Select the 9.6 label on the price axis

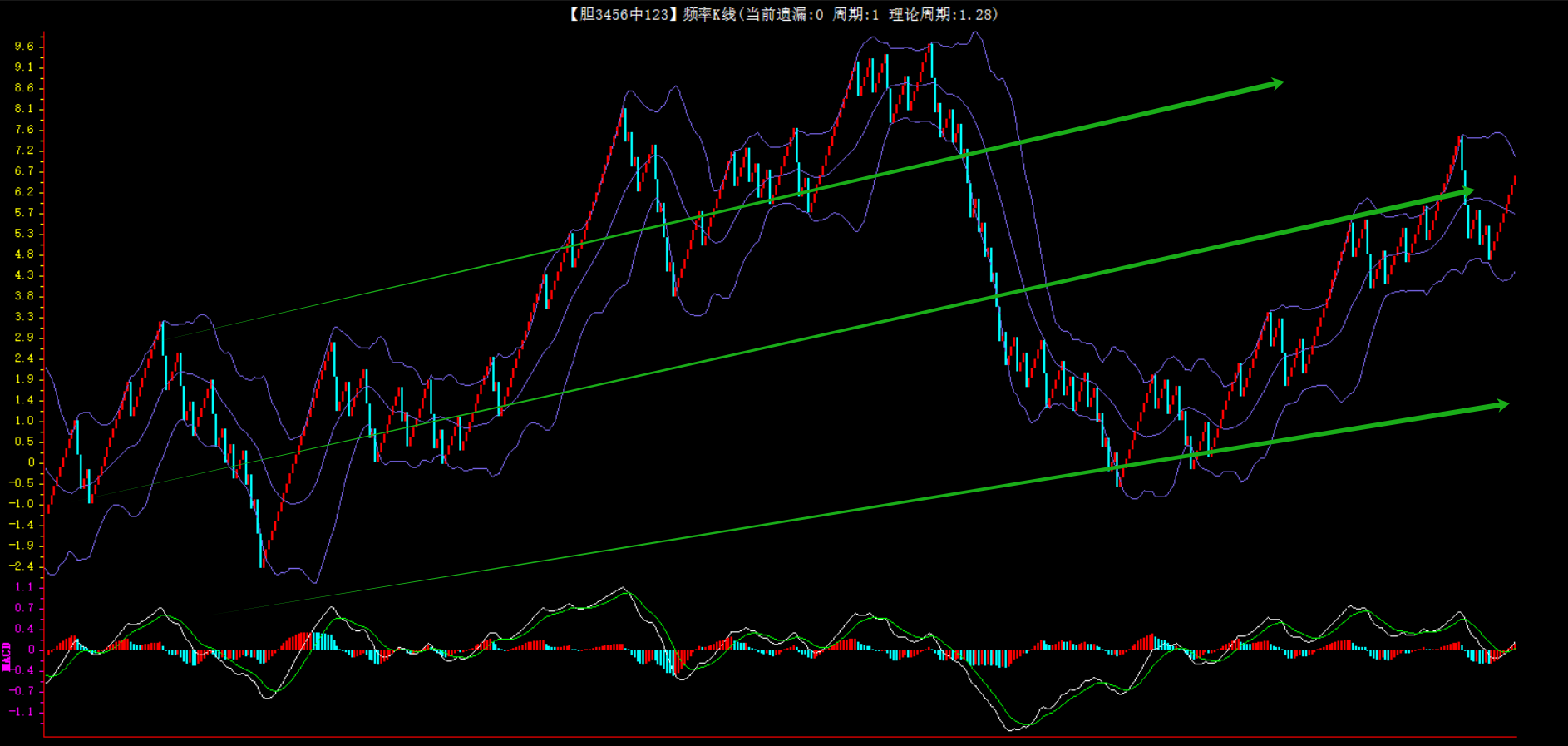[x=24, y=47]
